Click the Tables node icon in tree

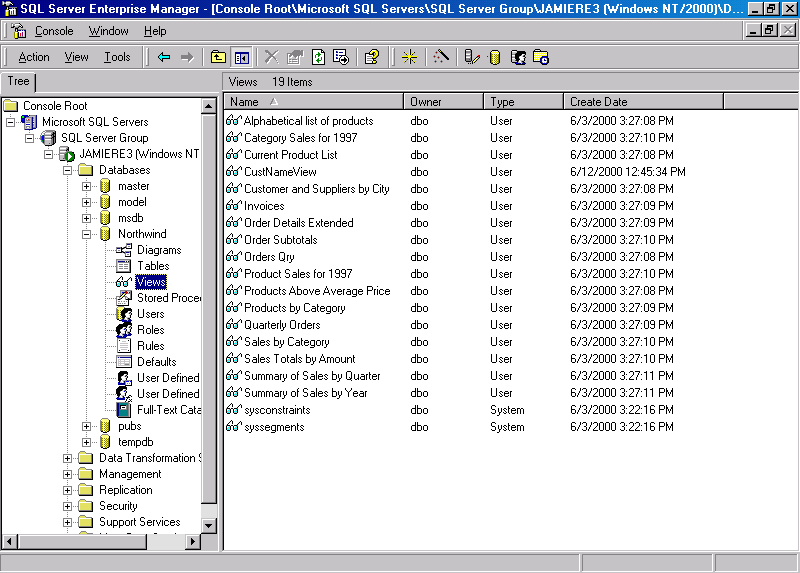pos(123,266)
